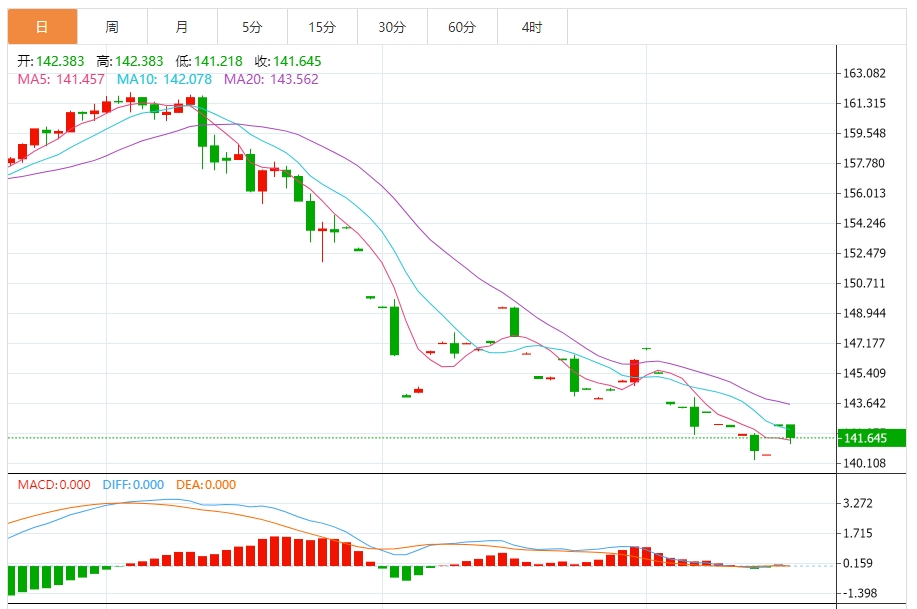Click the -1.398 MACD axis label
Screen dimensions: 917x609
click(x=860, y=593)
